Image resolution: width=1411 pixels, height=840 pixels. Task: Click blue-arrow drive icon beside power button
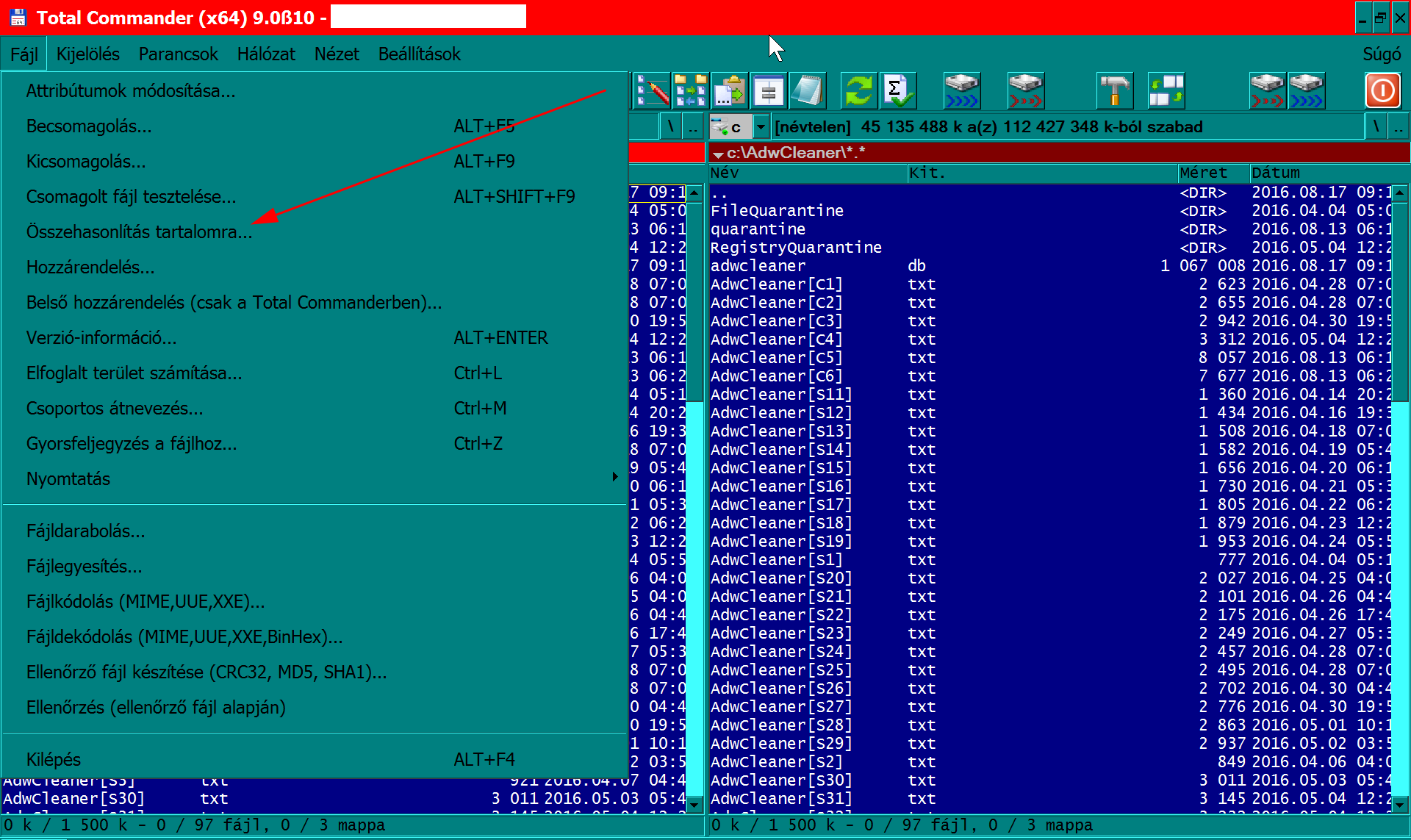[x=1307, y=91]
